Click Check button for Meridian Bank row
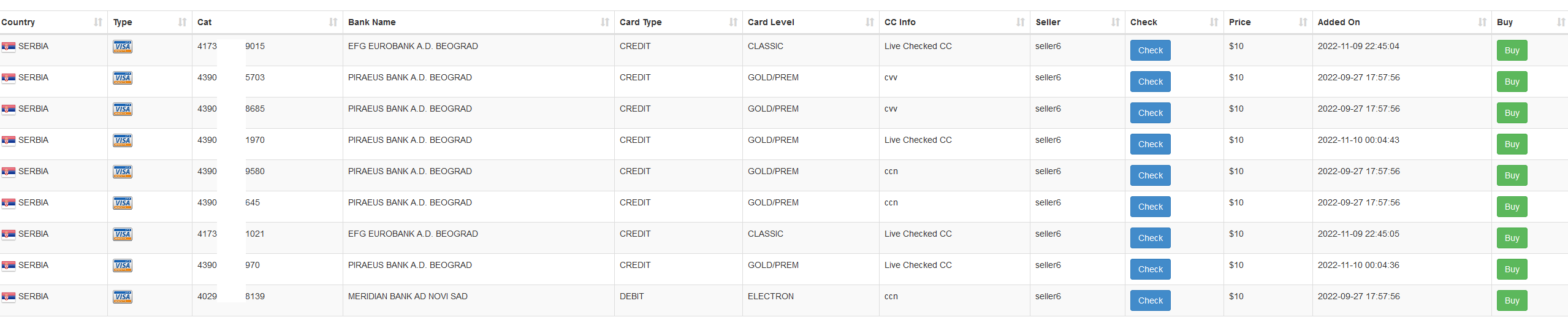 [x=1150, y=300]
